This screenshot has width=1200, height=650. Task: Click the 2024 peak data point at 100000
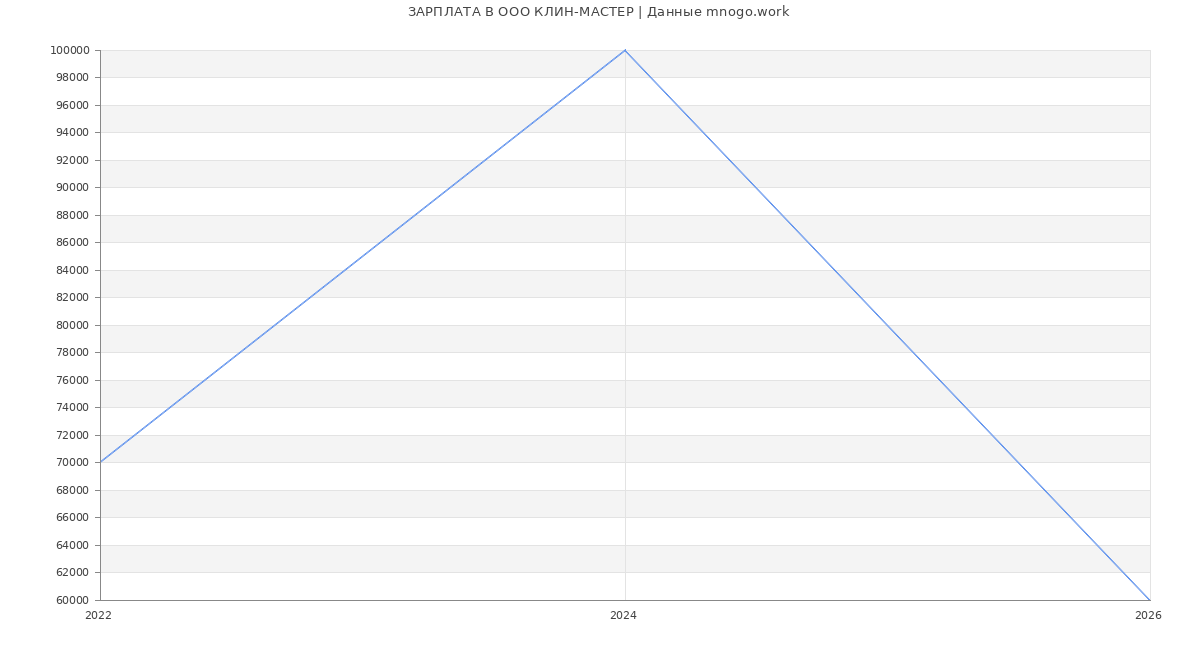625,50
